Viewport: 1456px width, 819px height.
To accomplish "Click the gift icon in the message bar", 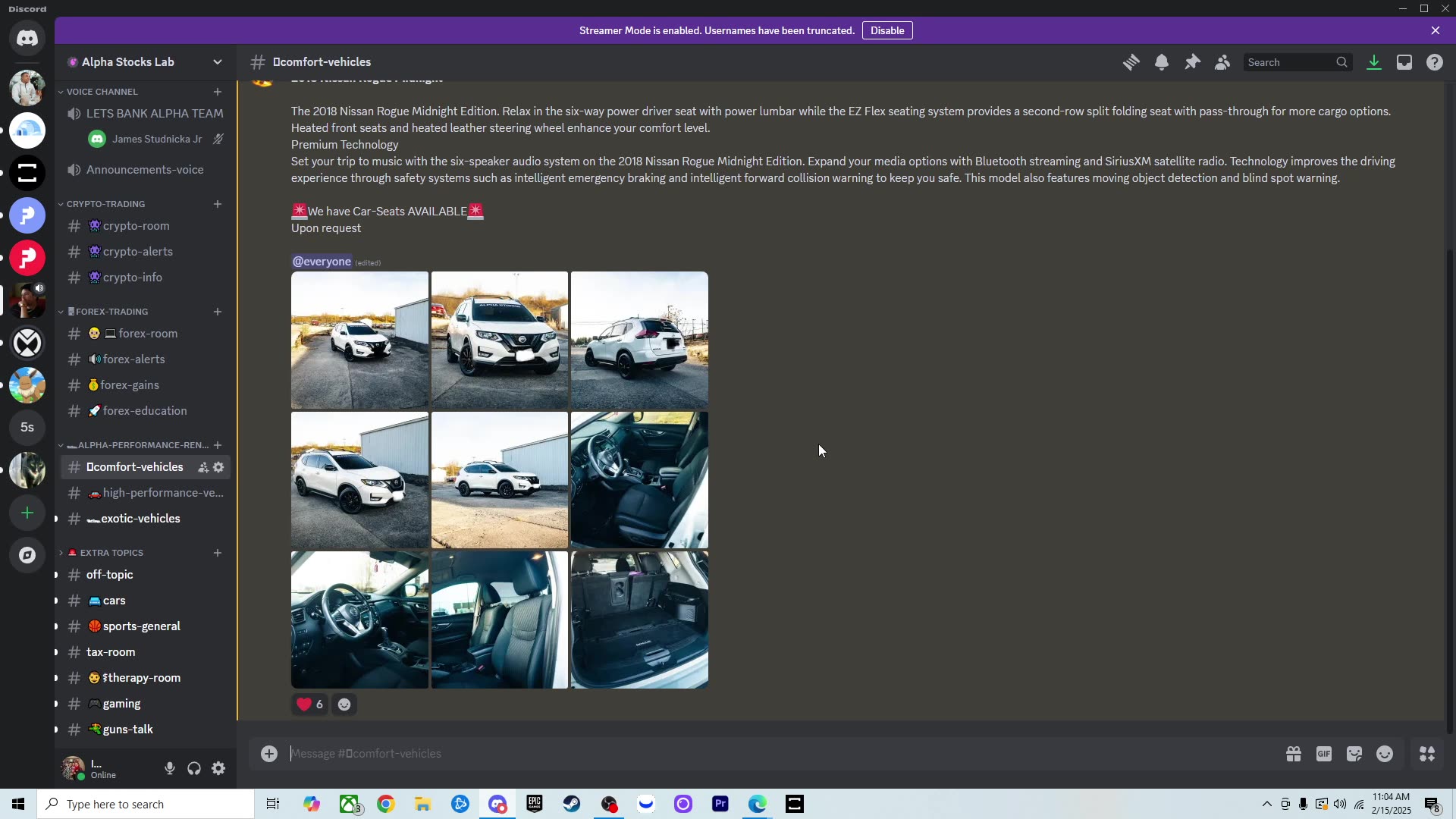I will pyautogui.click(x=1294, y=753).
